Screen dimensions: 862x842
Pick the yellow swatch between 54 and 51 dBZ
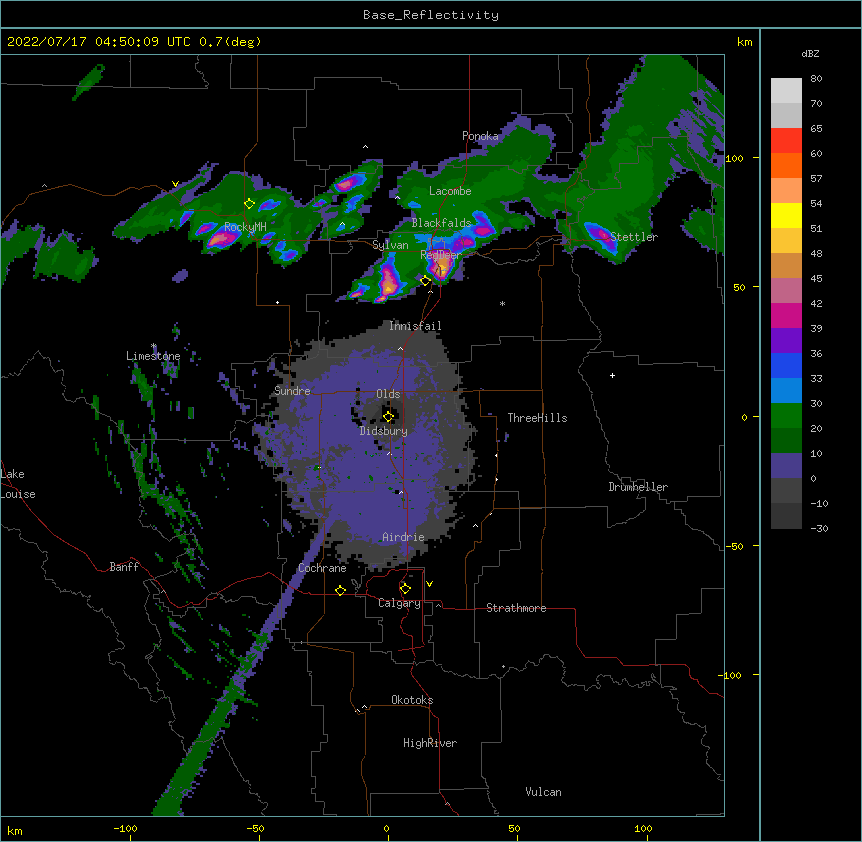pos(786,216)
